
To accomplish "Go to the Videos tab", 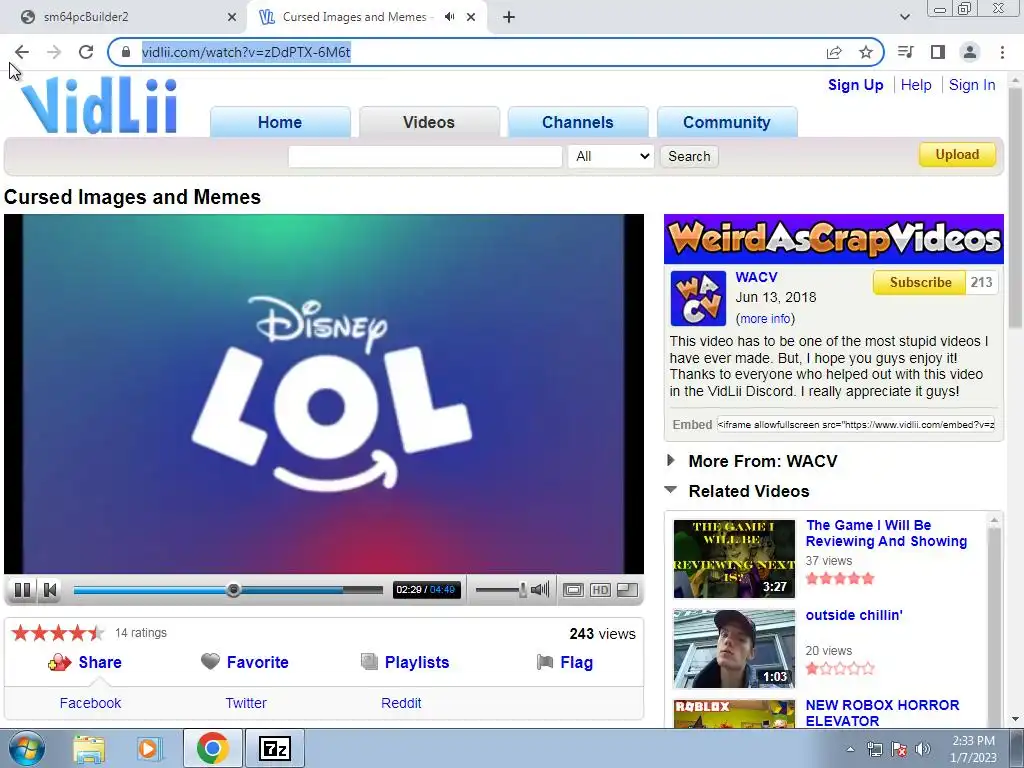I will point(428,122).
